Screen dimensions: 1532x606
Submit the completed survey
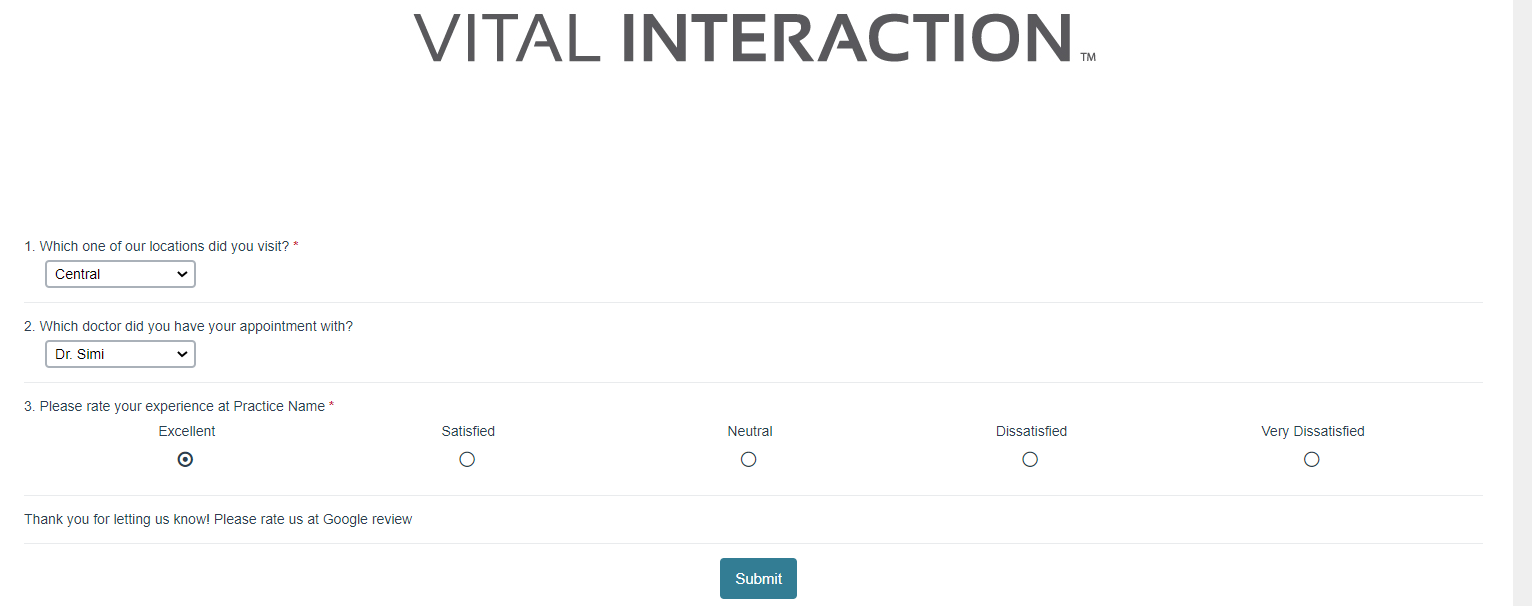click(757, 578)
